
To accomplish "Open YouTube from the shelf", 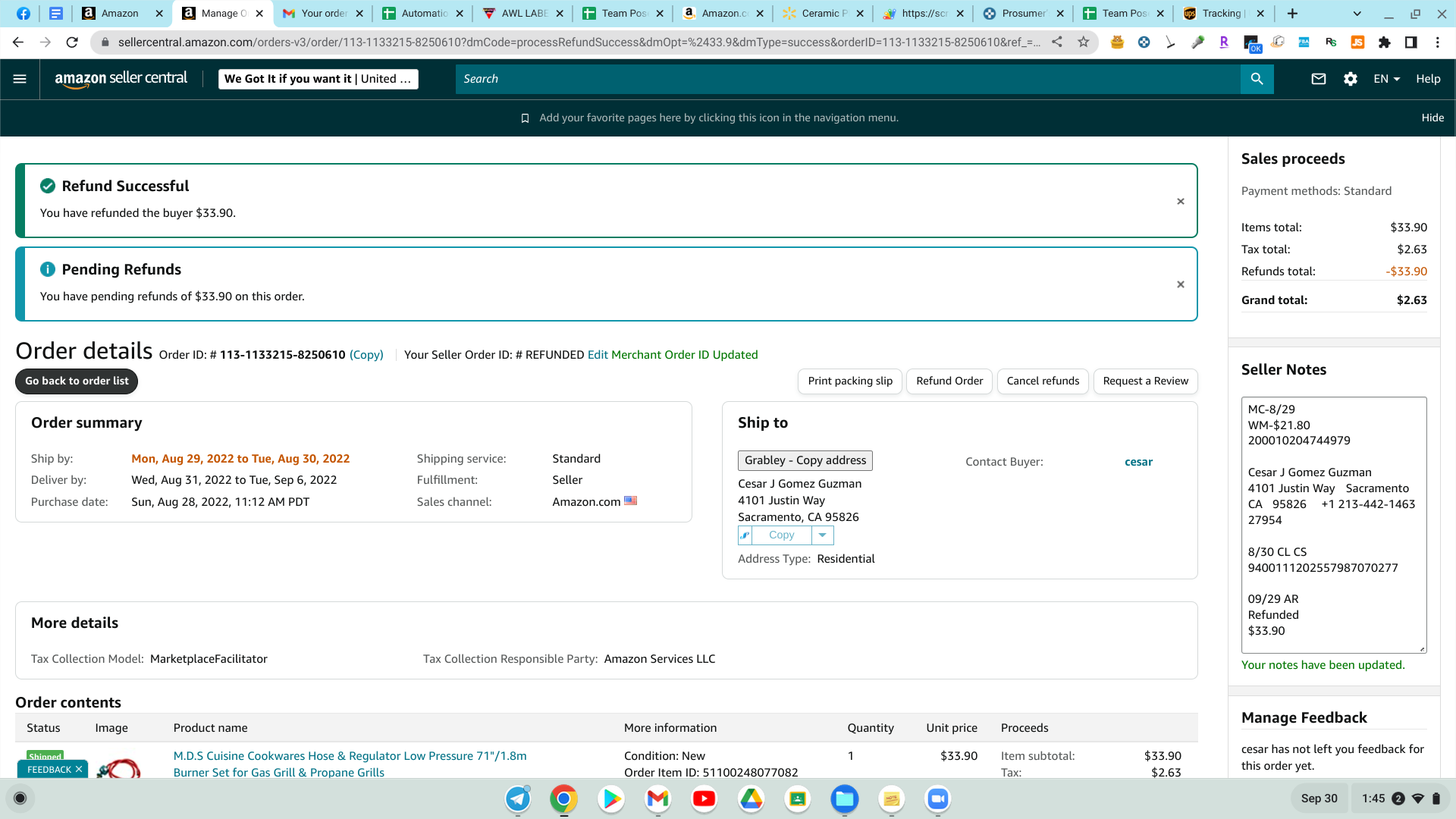I will (x=704, y=799).
